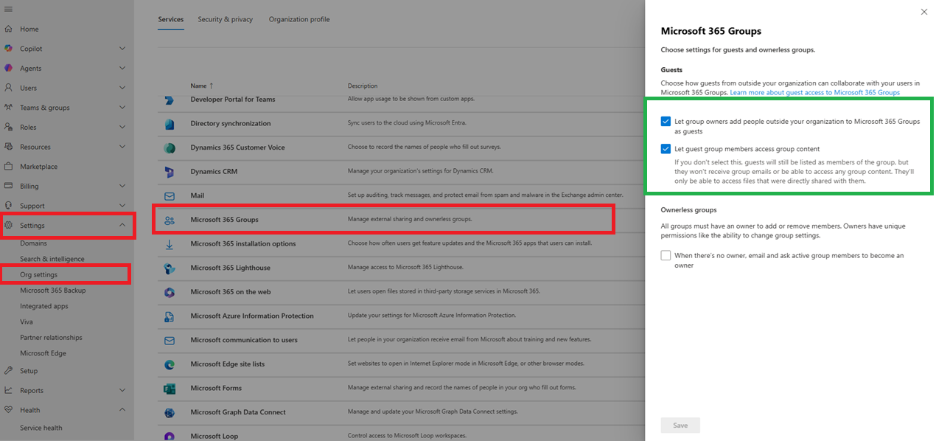Collapse the Settings section chevron

point(122,226)
